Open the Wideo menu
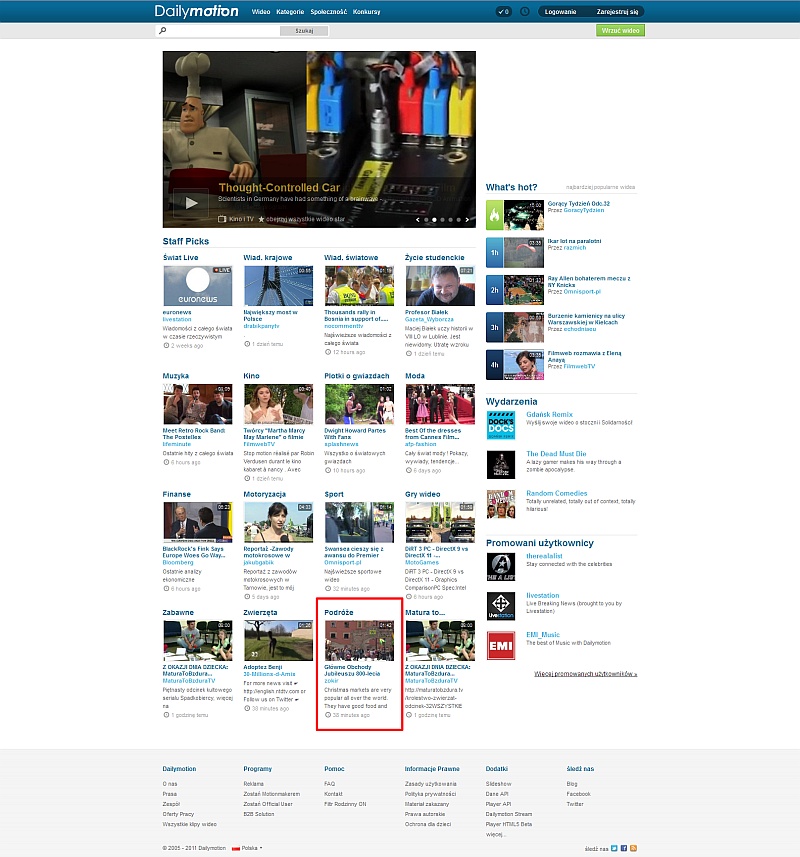This screenshot has height=857, width=800. tap(261, 11)
